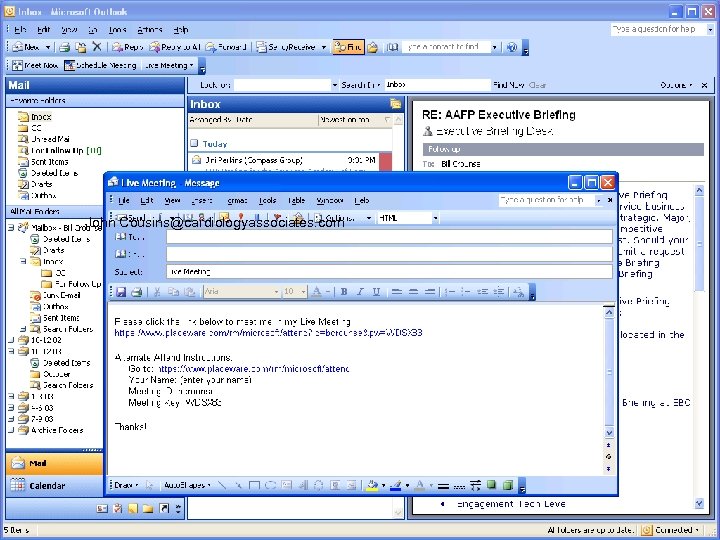The width and height of the screenshot is (720, 540).
Task: Click the Delete X icon in Outlook toolbar
Action: [96, 47]
